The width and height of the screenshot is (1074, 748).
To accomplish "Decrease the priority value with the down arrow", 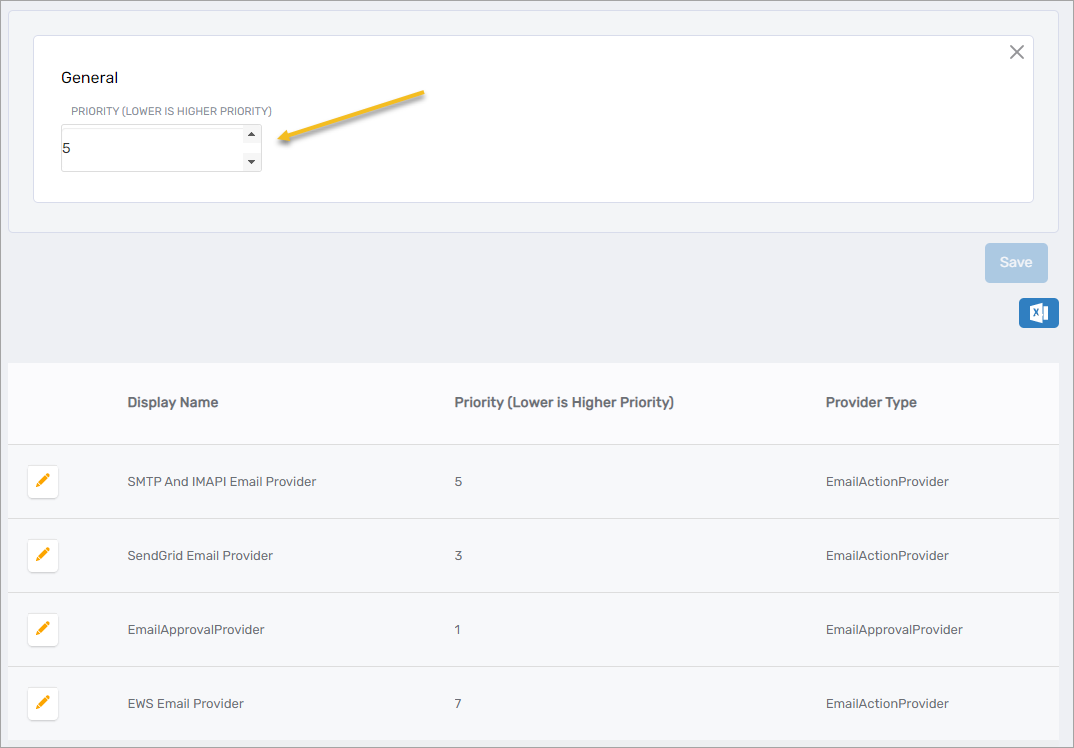I will pos(251,161).
